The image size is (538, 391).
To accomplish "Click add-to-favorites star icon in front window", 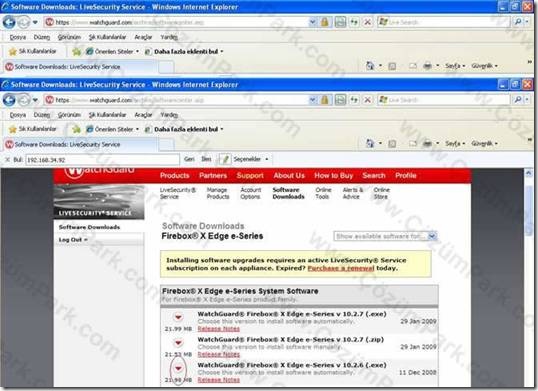I will pos(77,129).
